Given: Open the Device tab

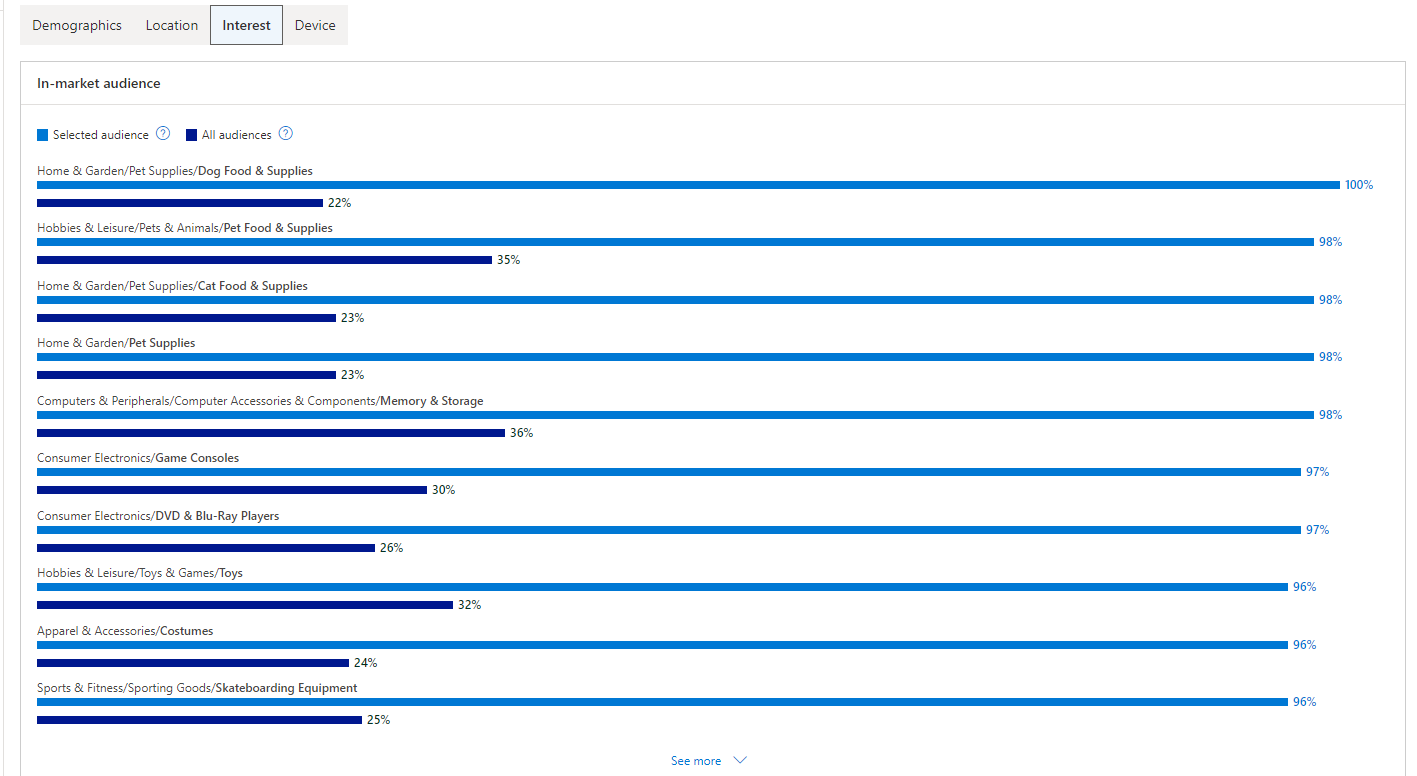Looking at the screenshot, I should (x=315, y=25).
